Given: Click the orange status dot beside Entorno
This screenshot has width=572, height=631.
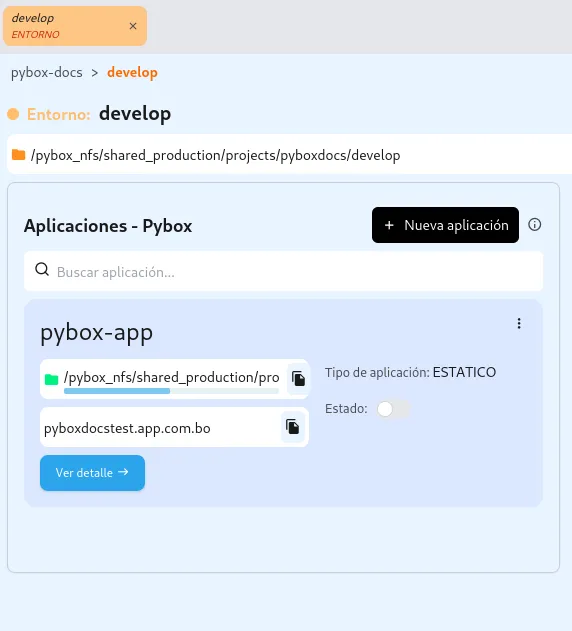Looking at the screenshot, I should (x=13, y=114).
